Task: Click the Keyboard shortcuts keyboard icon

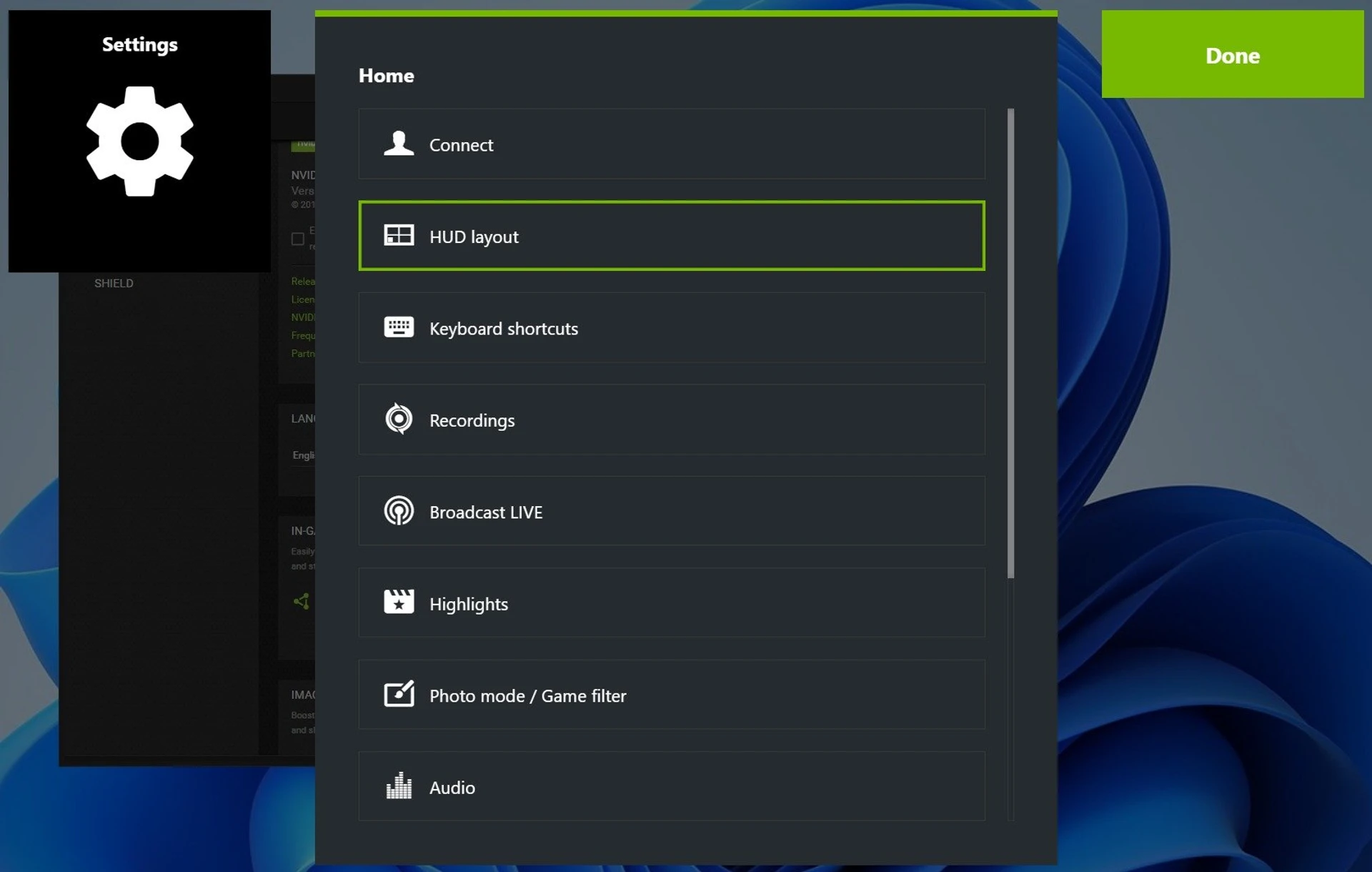Action: point(399,327)
